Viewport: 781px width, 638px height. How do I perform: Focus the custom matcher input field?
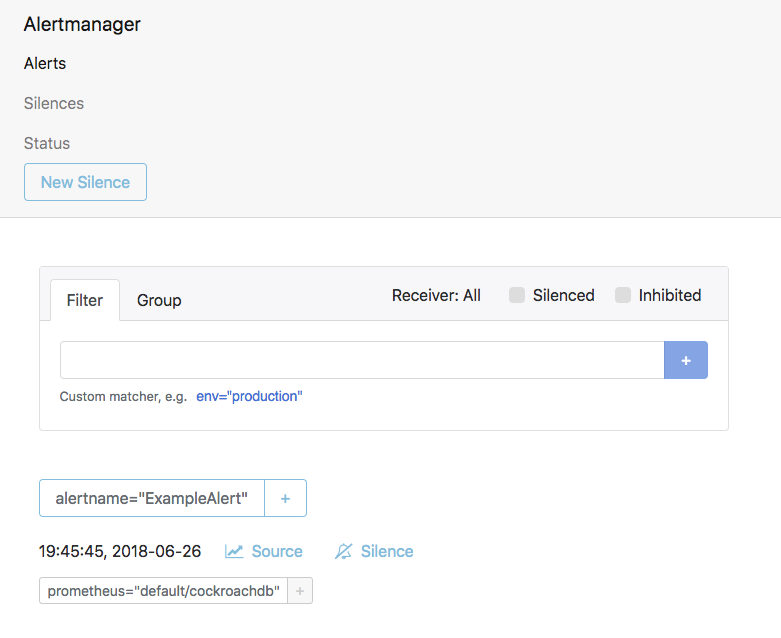coord(362,360)
